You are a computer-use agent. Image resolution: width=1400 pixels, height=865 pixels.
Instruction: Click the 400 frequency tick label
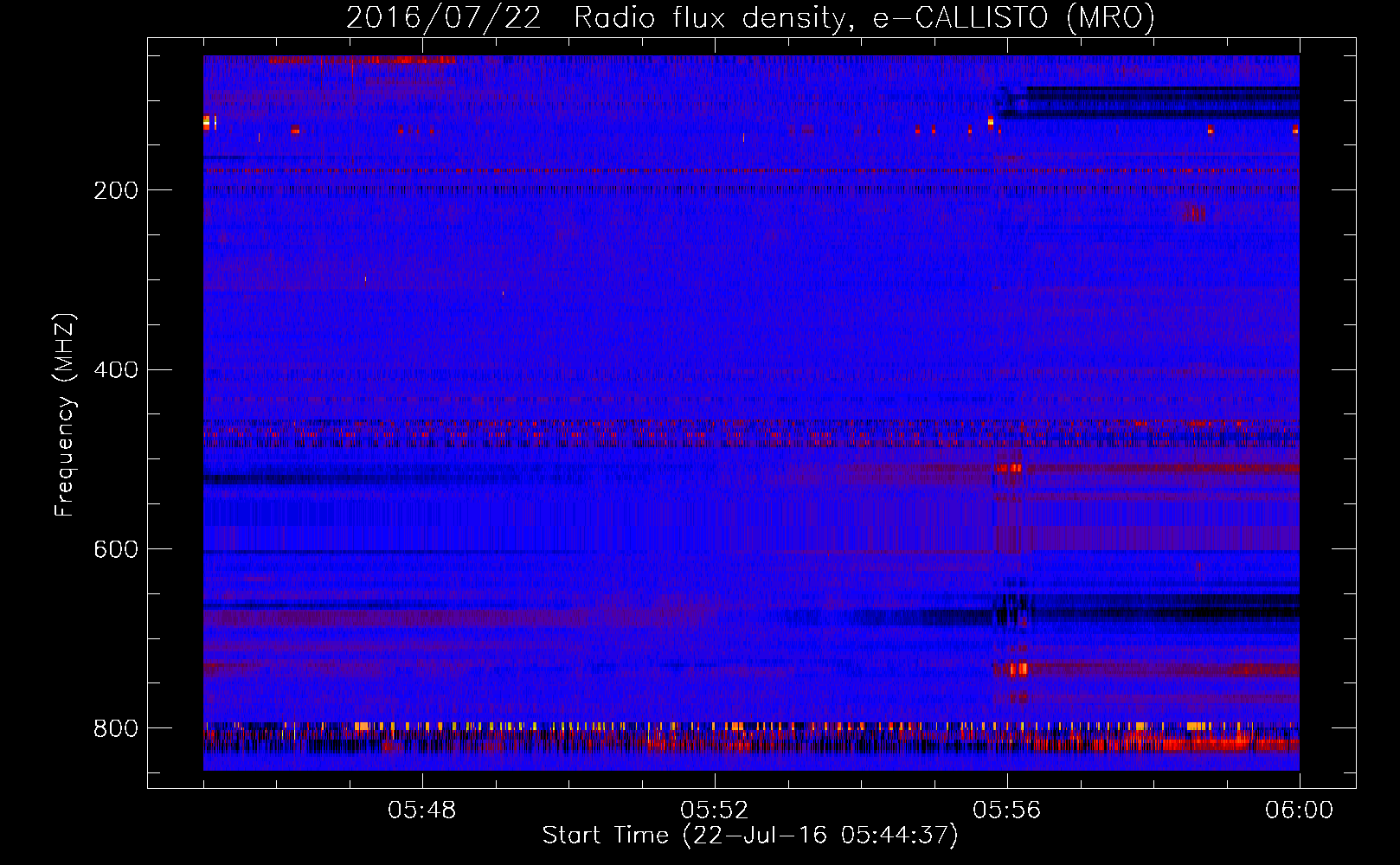click(116, 370)
